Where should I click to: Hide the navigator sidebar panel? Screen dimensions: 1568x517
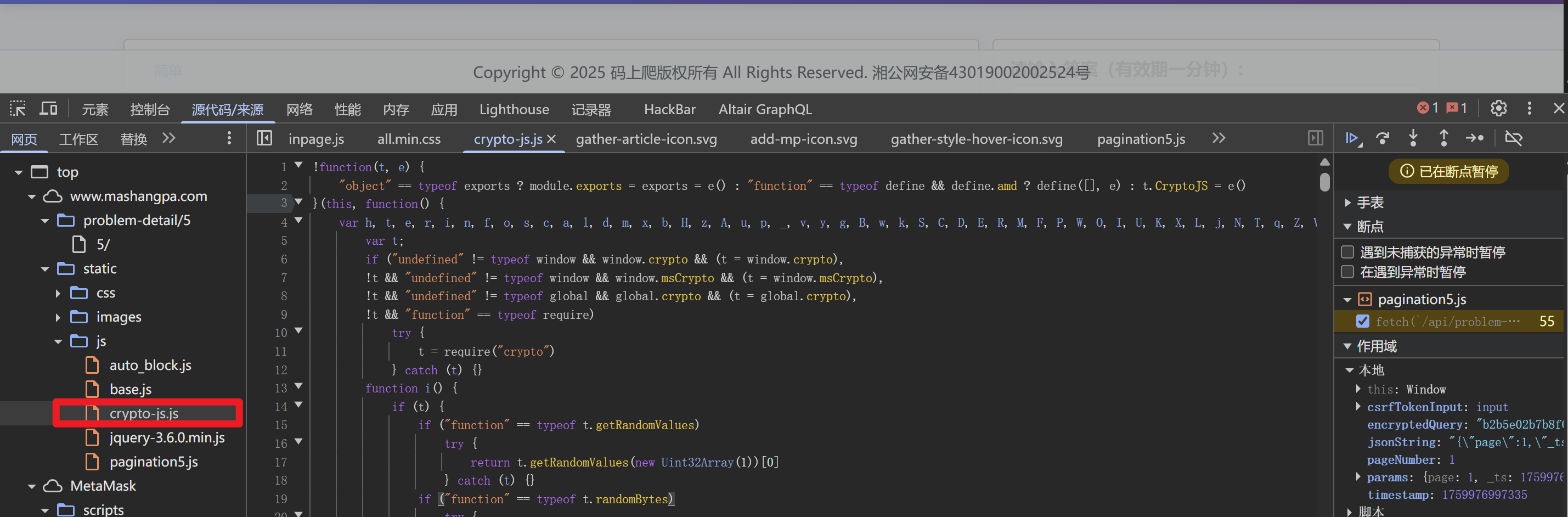point(264,138)
